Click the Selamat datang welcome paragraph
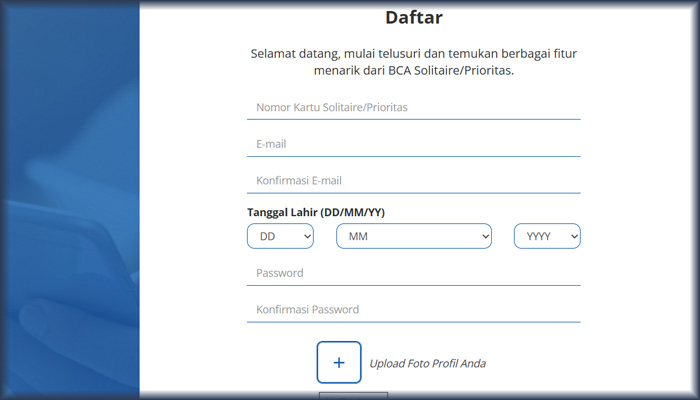 click(x=414, y=62)
